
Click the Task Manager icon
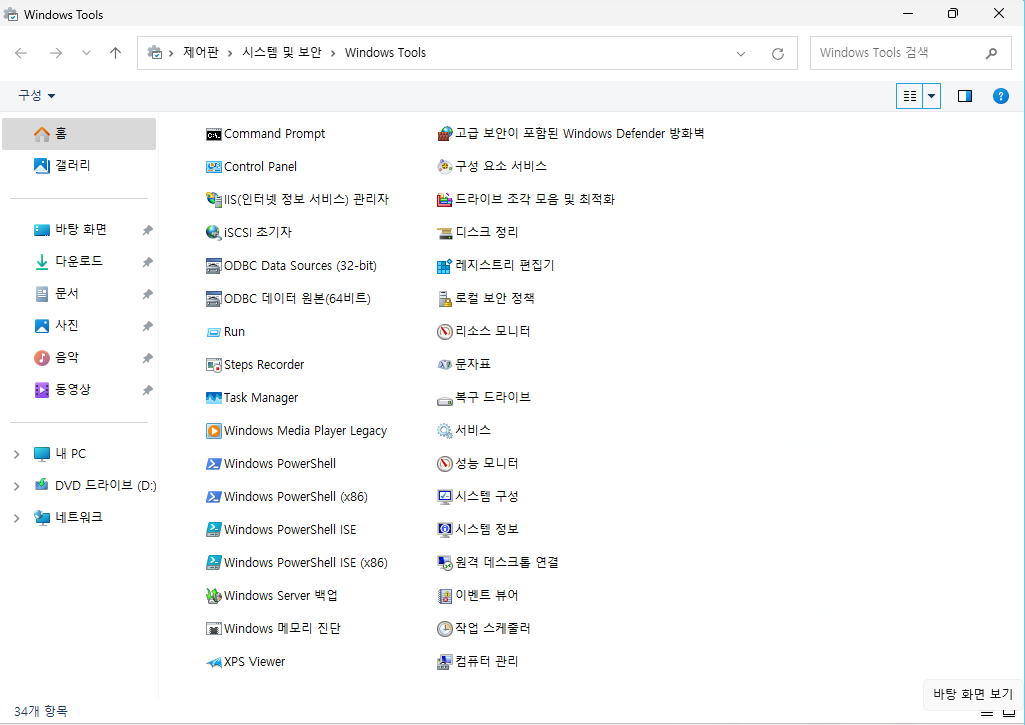click(x=213, y=398)
